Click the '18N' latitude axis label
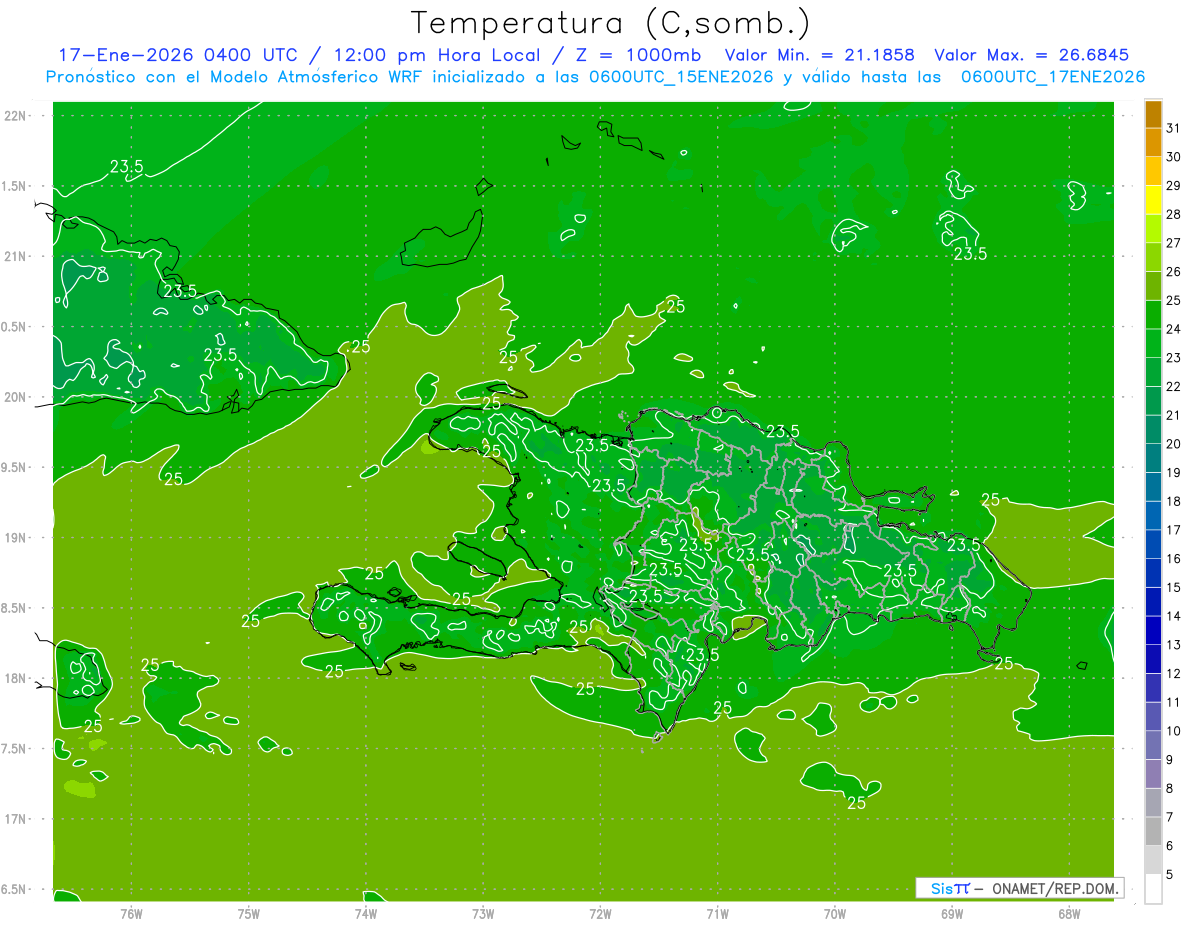 pos(14,678)
